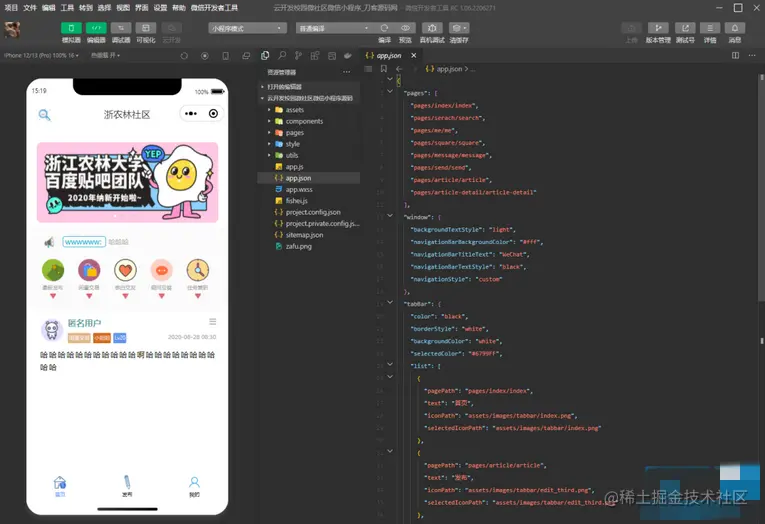The image size is (765, 524).
Task: Open the source control branch icon
Action: pyautogui.click(x=298, y=56)
